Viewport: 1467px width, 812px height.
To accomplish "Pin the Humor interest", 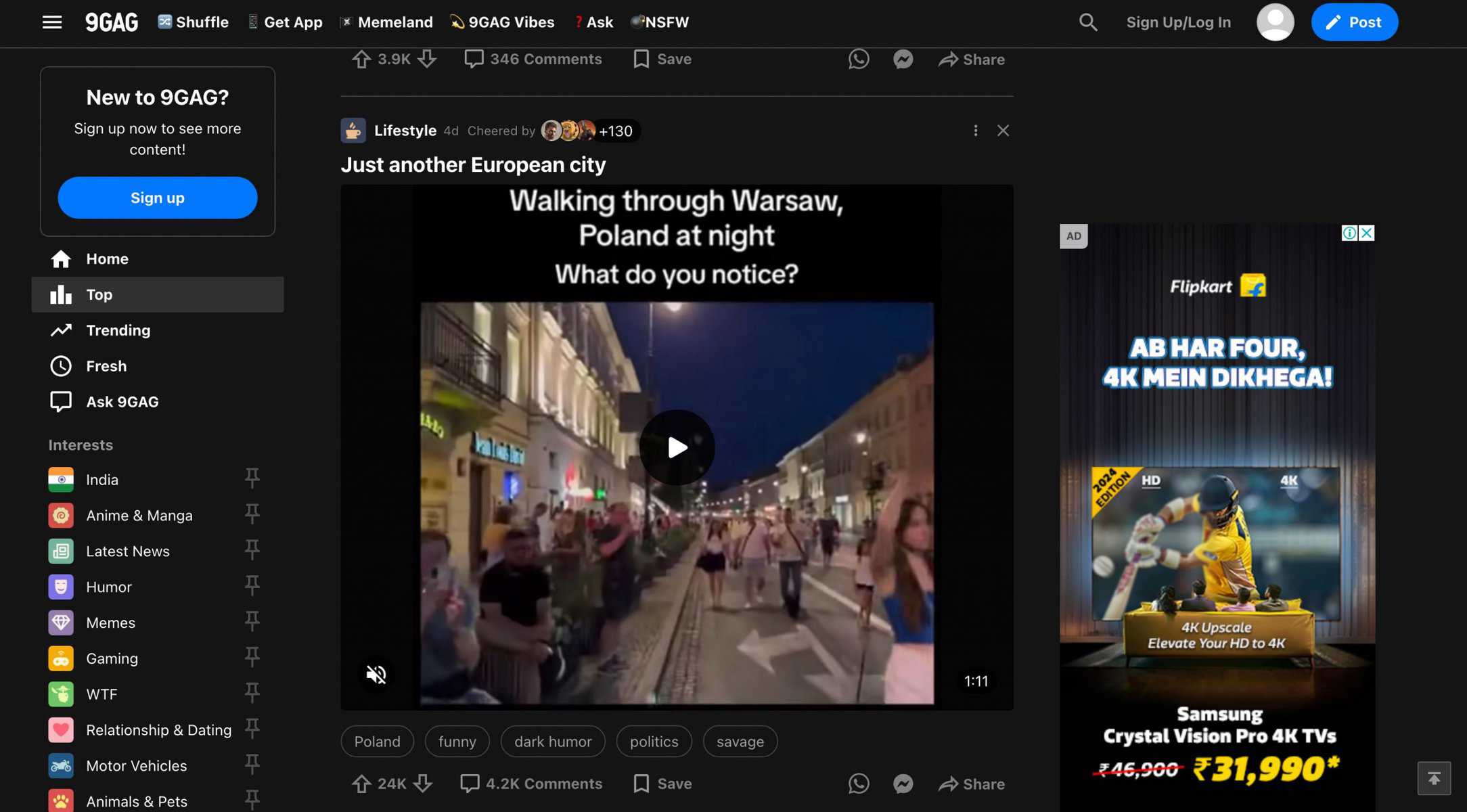I will click(252, 587).
